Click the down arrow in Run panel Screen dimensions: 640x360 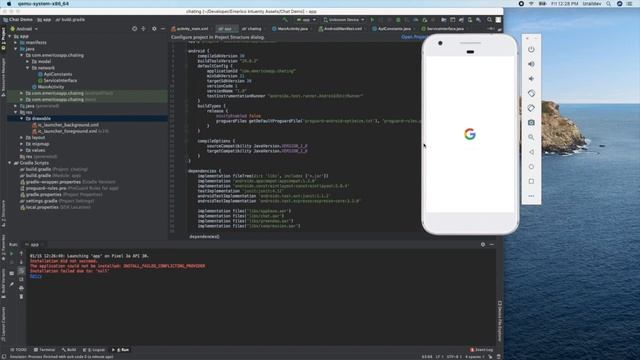pos(21,262)
